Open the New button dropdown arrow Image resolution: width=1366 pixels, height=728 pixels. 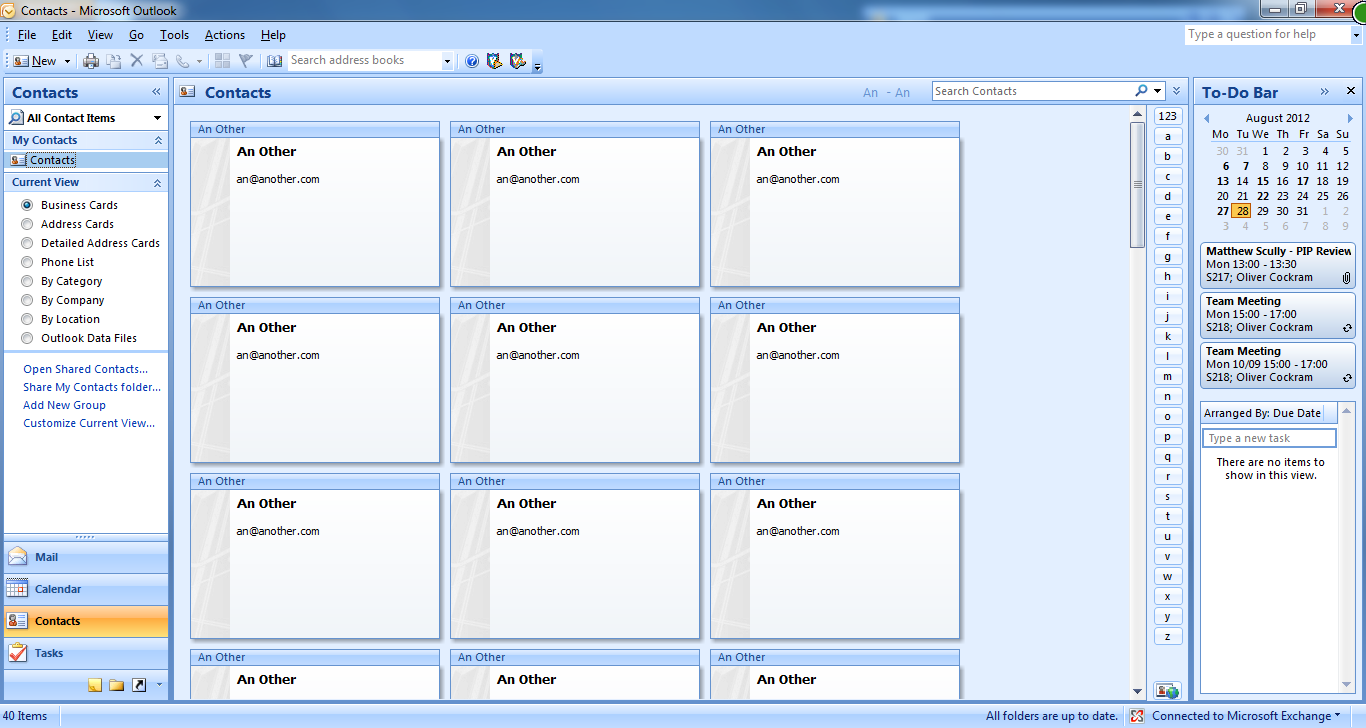click(68, 61)
